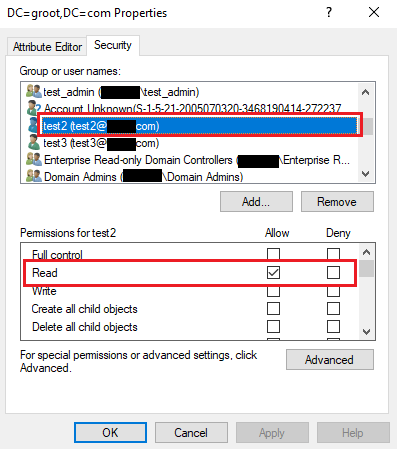Check Deny for Delete all child objects

(x=333, y=327)
